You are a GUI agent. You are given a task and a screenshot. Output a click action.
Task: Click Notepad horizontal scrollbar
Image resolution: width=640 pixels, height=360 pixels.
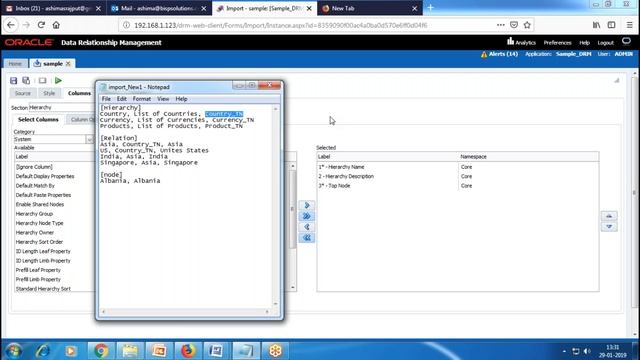click(x=185, y=311)
